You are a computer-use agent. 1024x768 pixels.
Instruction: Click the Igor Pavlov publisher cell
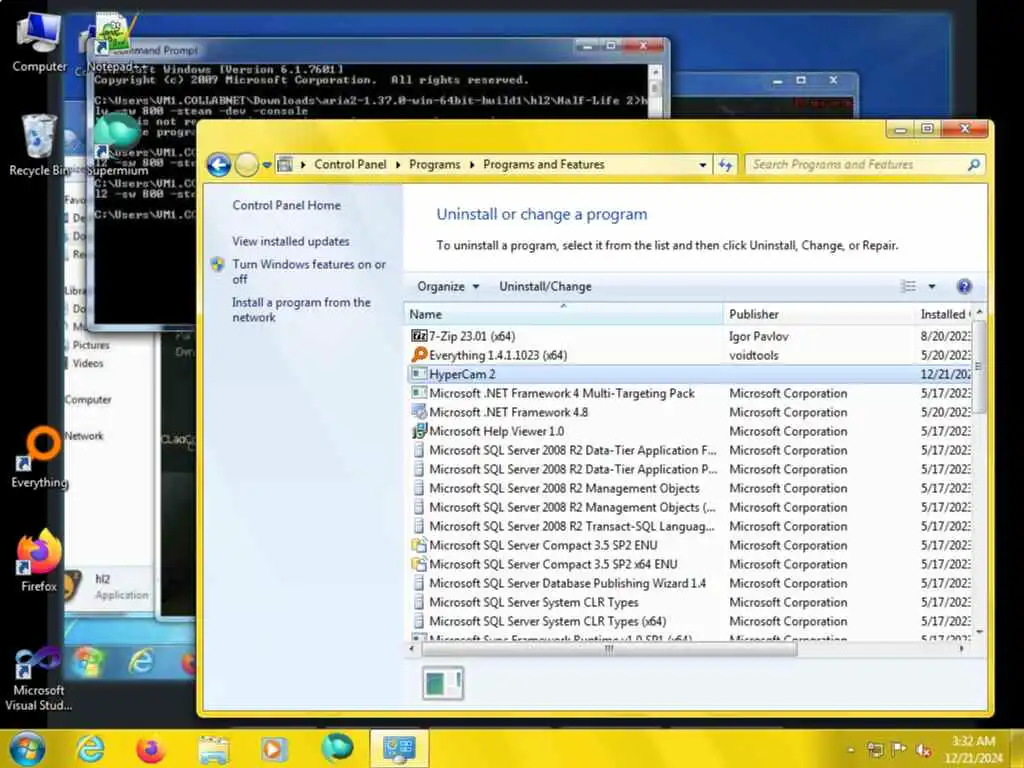[x=758, y=336]
